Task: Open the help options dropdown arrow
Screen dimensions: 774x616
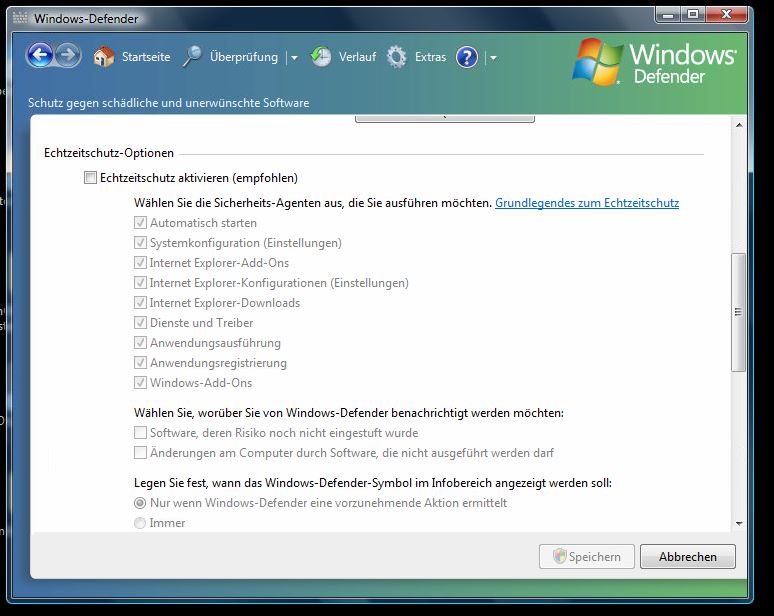Action: (493, 58)
